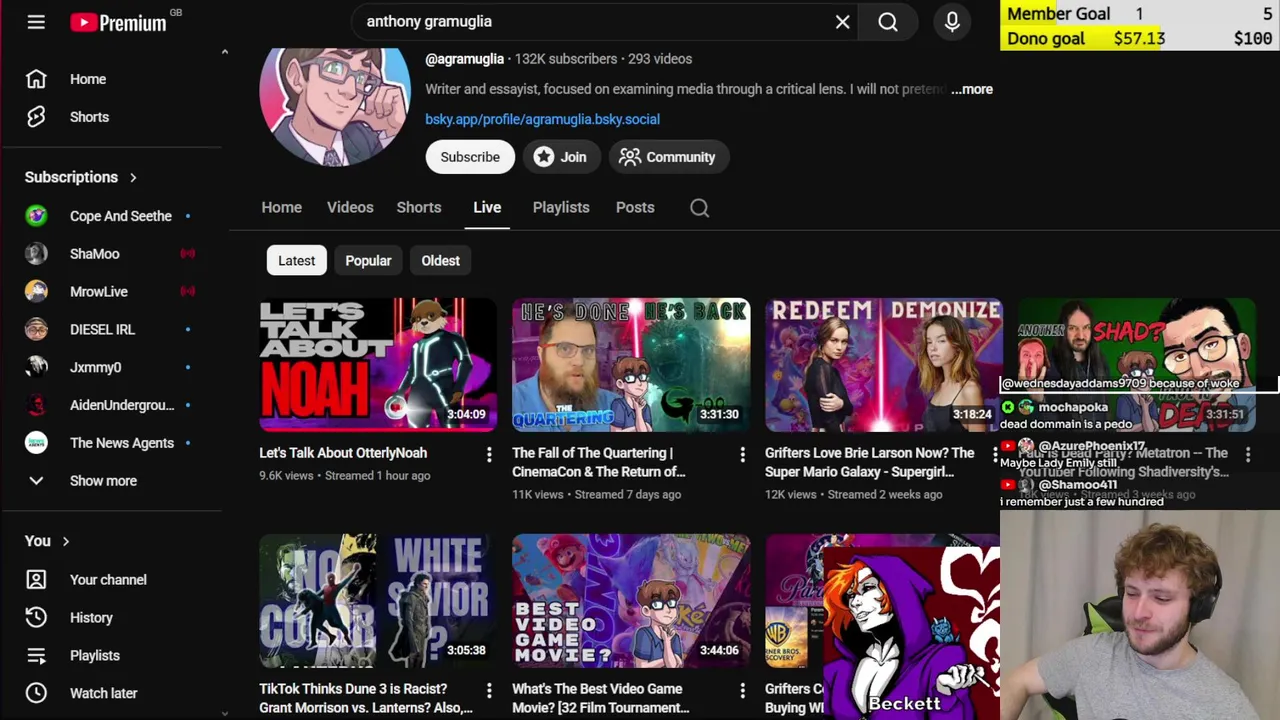This screenshot has height=720, width=1280.
Task: Open Redeem Demonize Brie Larson thumbnail
Action: [x=884, y=365]
